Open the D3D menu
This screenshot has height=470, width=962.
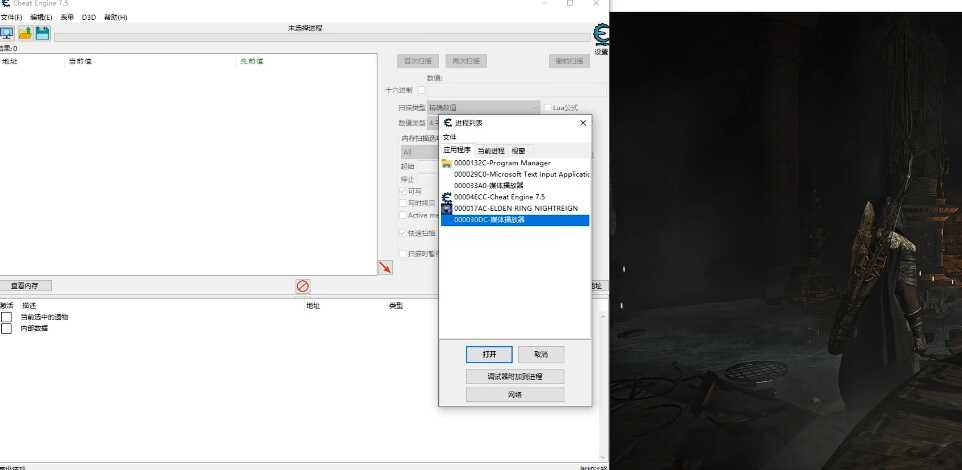click(89, 17)
